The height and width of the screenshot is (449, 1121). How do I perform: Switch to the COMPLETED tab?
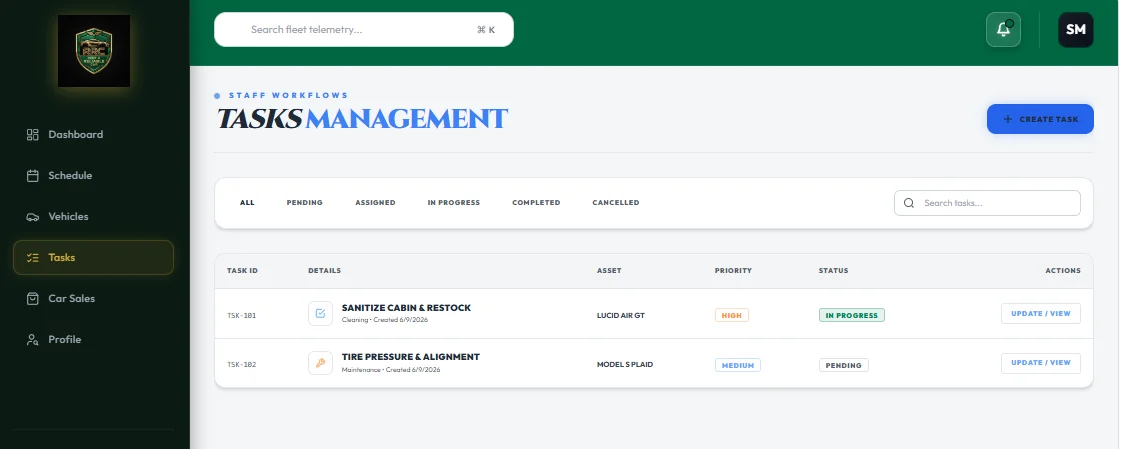point(536,203)
